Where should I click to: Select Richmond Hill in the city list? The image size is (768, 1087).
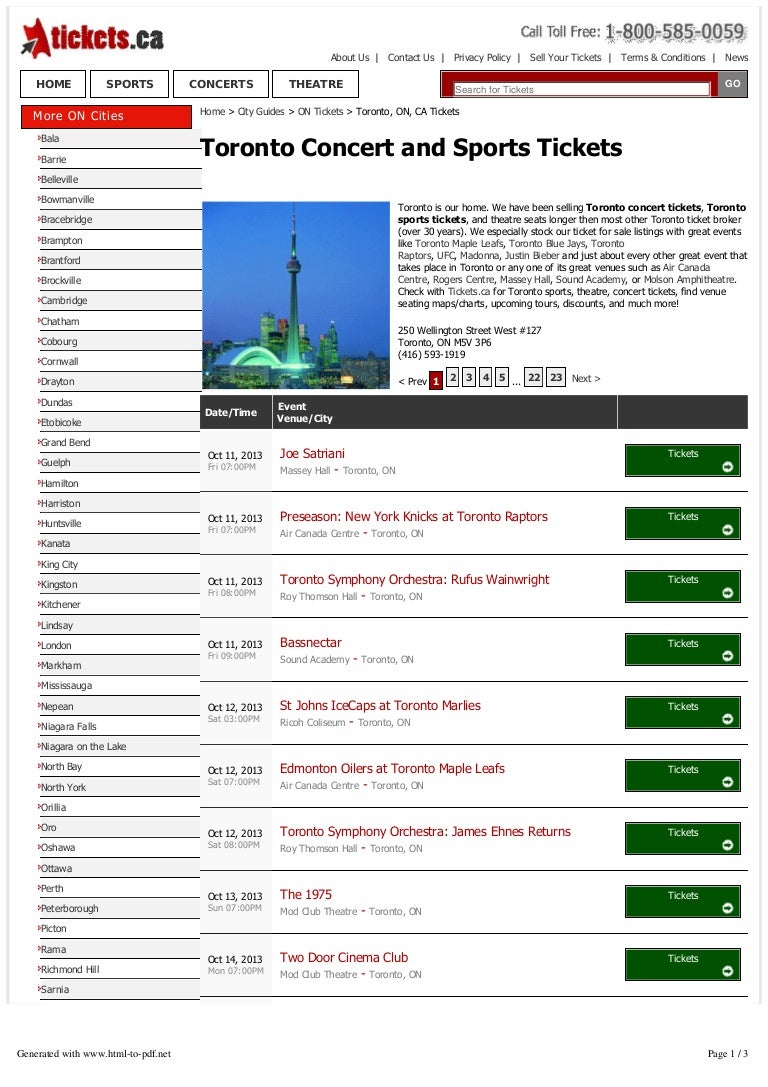(x=69, y=970)
